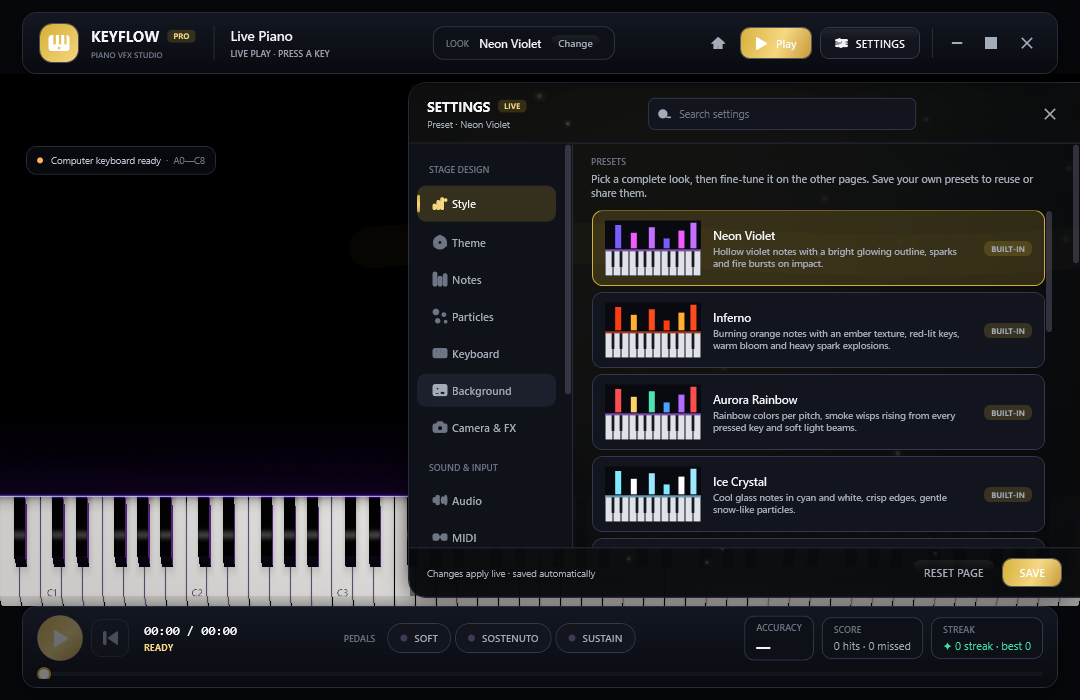Screen dimensions: 1080x700
Task: Click the SCORE hits and missed box
Action: pyautogui.click(x=872, y=638)
